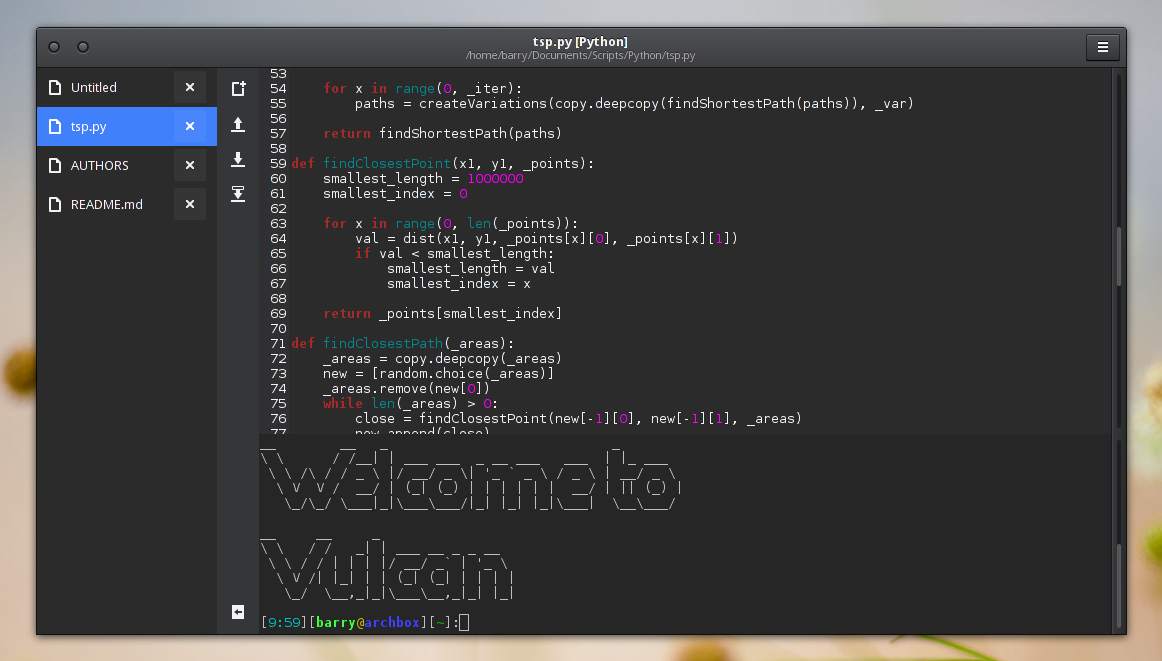The height and width of the screenshot is (661, 1162).
Task: Click the AUTHORS file icon
Action: pyautogui.click(x=55, y=165)
